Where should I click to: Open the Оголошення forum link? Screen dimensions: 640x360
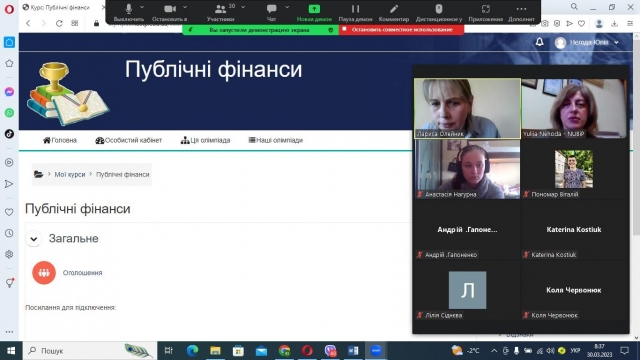coord(82,273)
